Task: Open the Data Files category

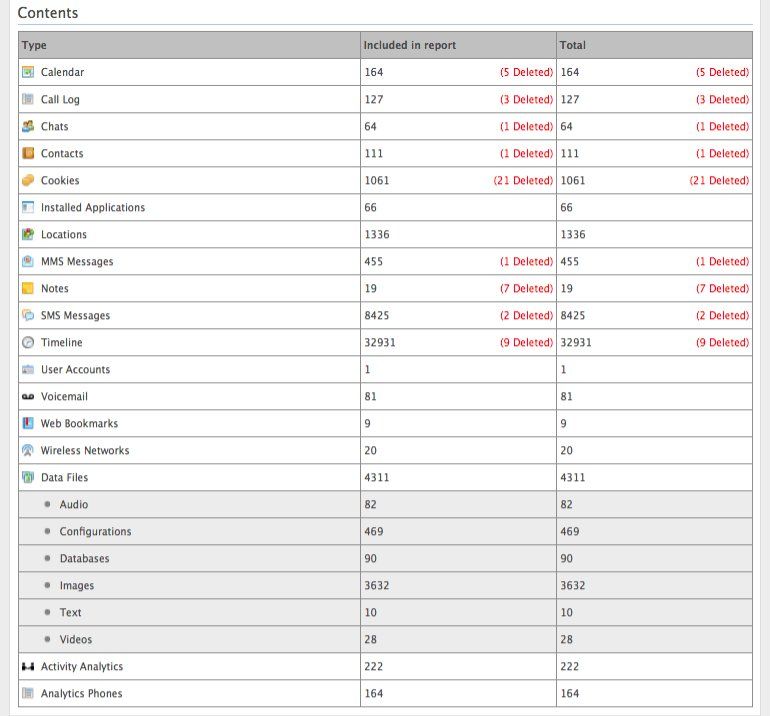Action: (64, 477)
